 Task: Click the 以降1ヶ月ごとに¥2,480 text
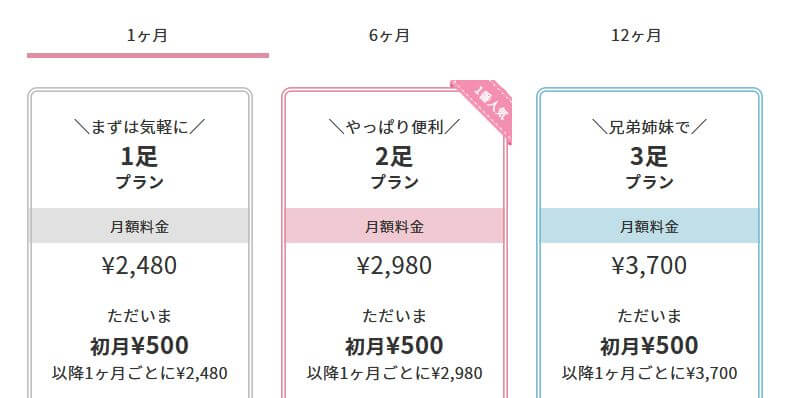click(x=140, y=373)
